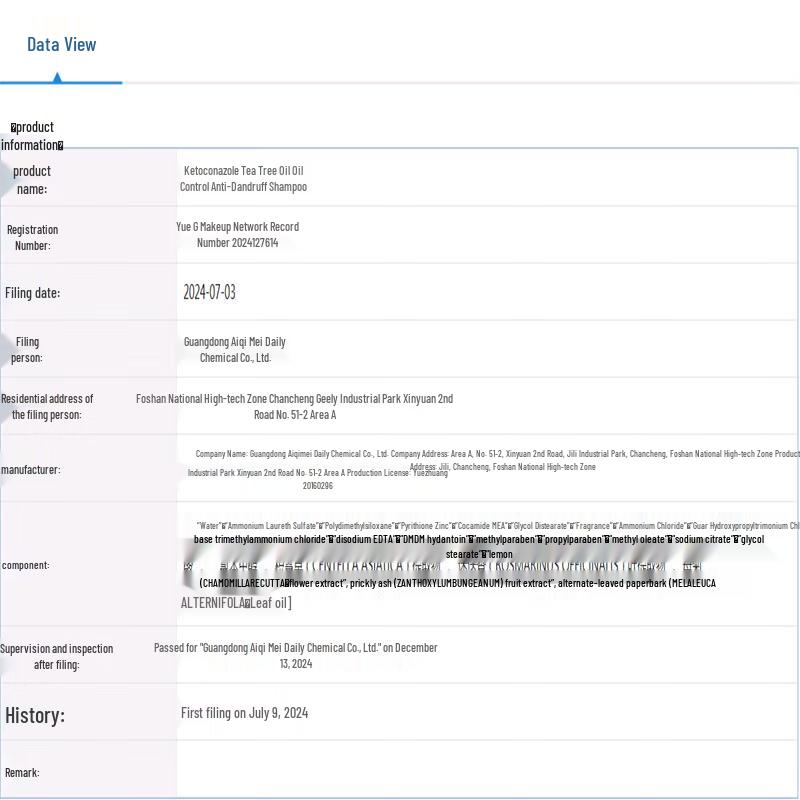Click the First filing on July 9, 2024 entry
Screen dimensions: 800x800
(x=244, y=713)
